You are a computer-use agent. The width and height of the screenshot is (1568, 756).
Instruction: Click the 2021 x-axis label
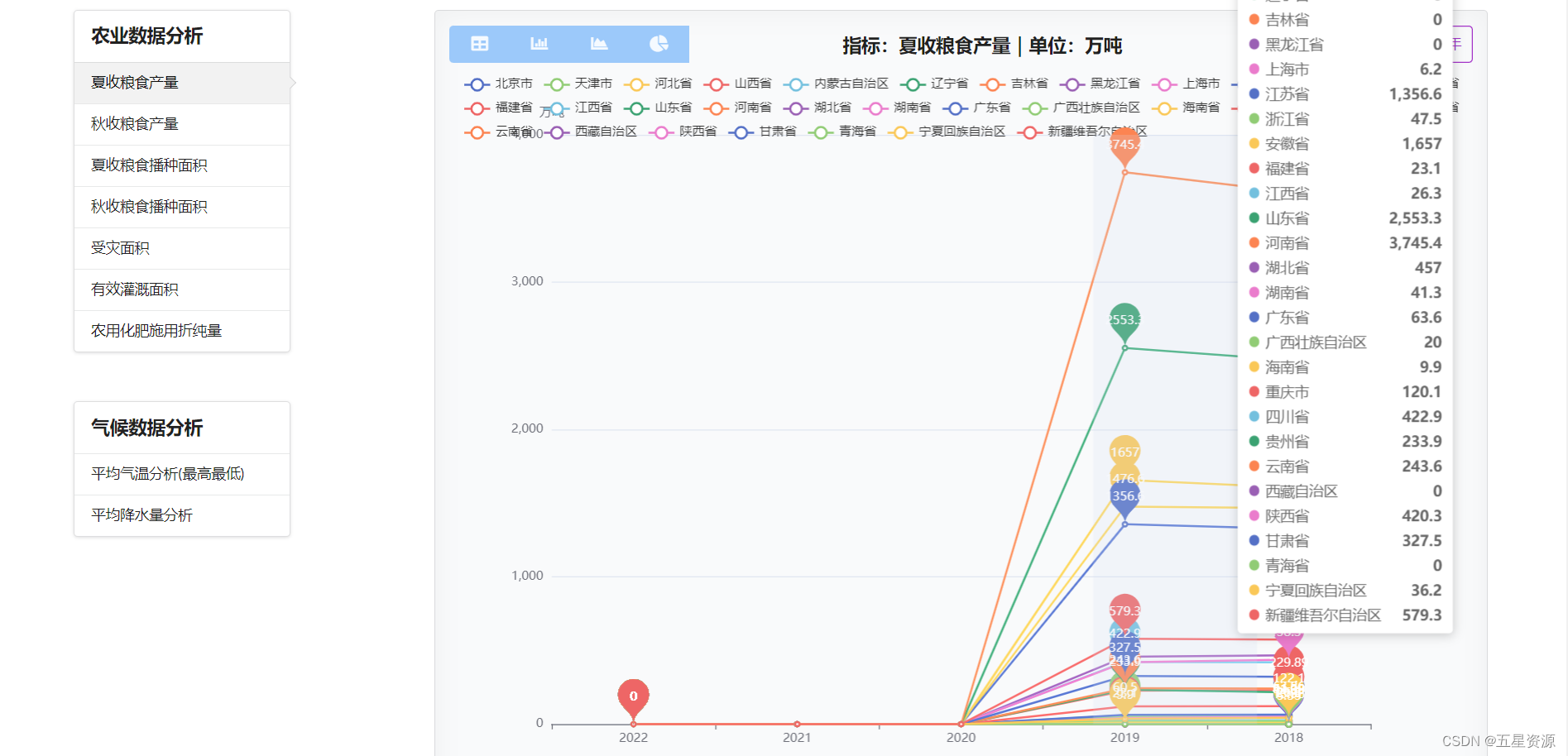click(797, 737)
